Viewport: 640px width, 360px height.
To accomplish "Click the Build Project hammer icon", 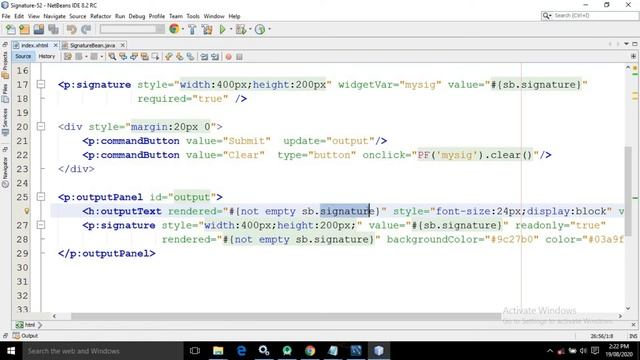I will pyautogui.click(x=192, y=29).
